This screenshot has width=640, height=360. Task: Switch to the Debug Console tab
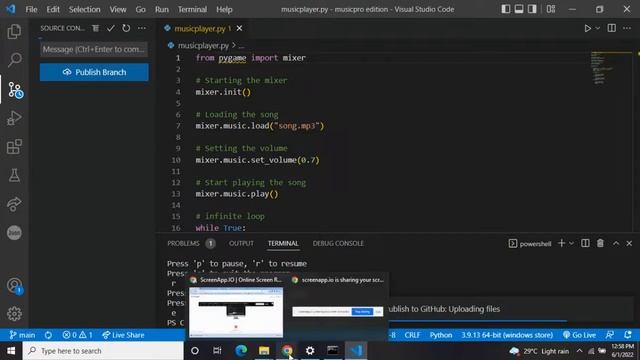[x=338, y=243]
